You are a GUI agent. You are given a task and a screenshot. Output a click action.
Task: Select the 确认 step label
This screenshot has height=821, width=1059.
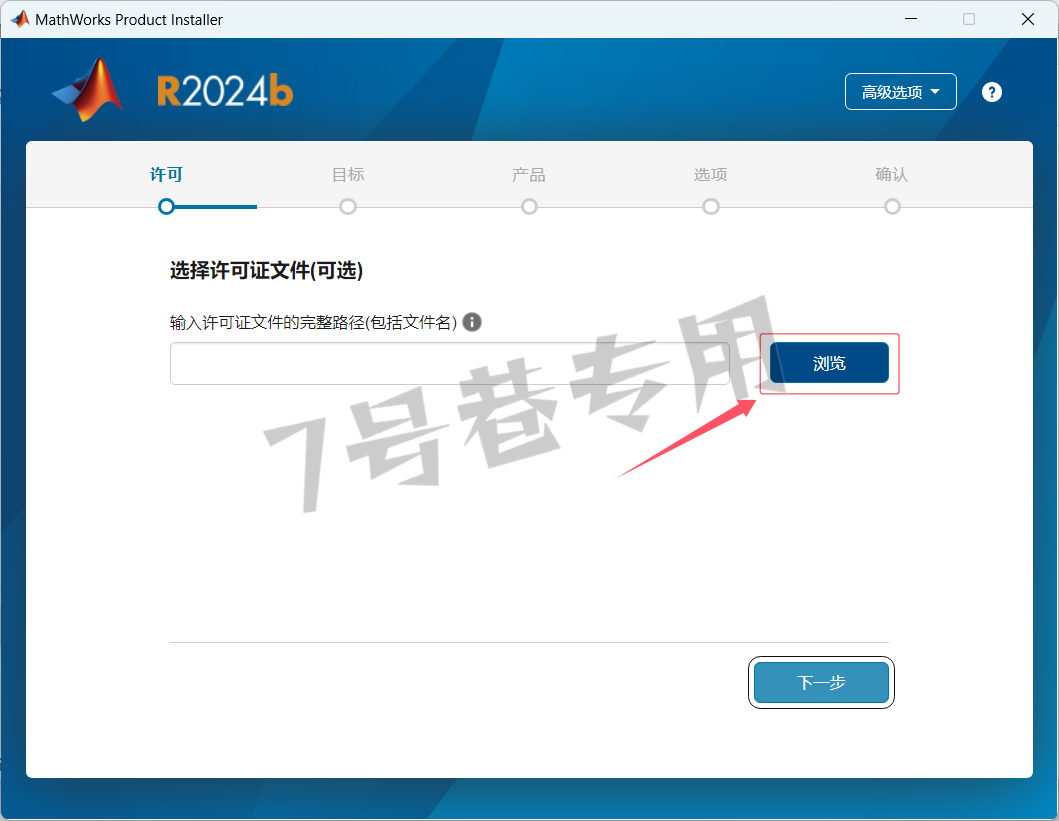892,175
